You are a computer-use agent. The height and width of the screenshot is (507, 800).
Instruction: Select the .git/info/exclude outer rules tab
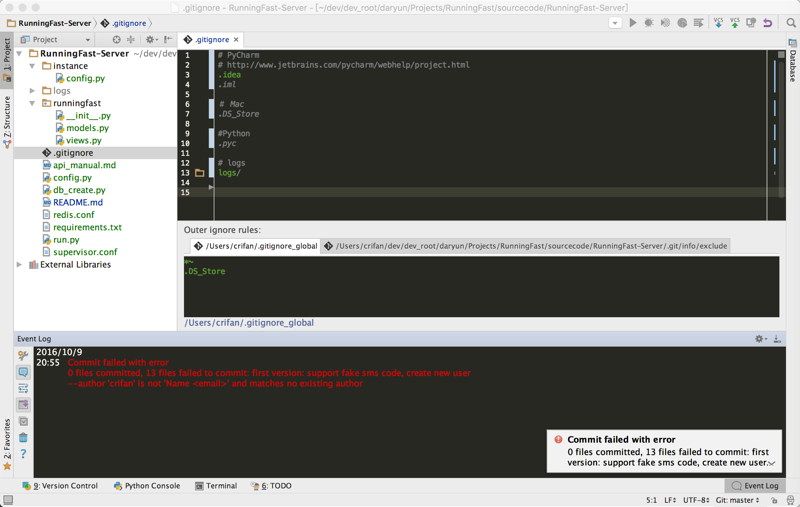point(526,246)
